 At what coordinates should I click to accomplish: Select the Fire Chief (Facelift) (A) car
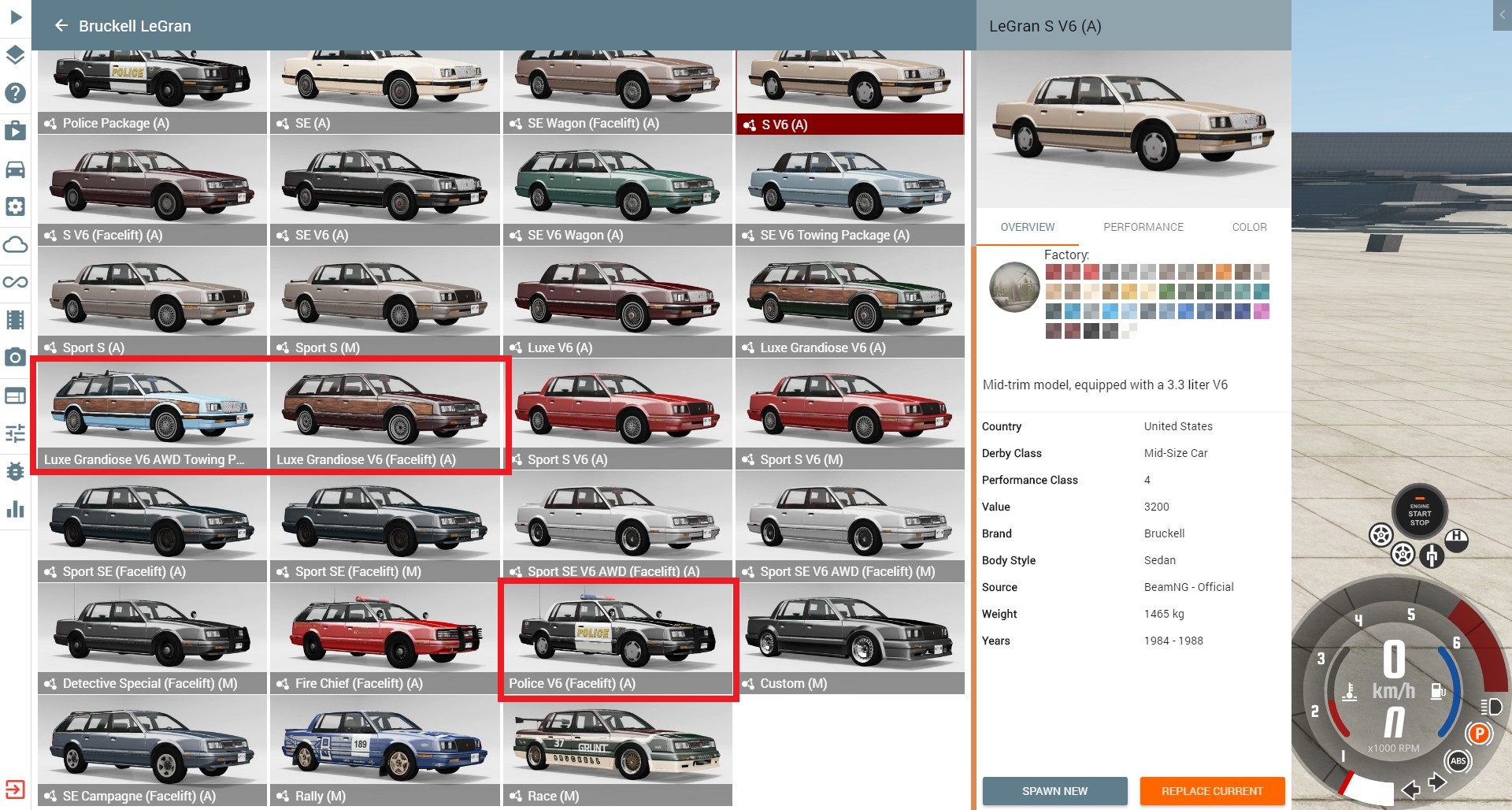(384, 639)
